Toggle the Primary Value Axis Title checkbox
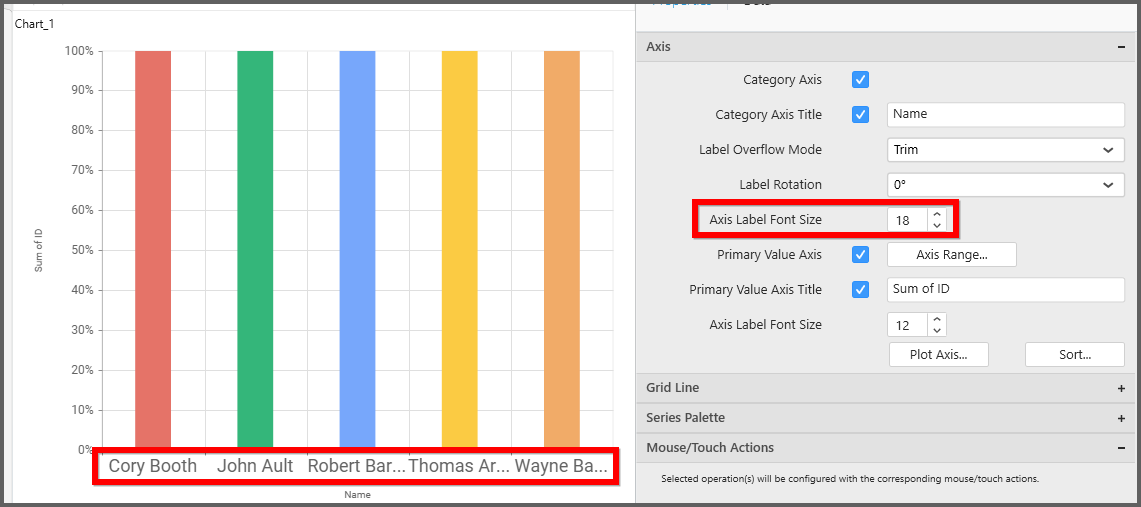The width and height of the screenshot is (1141, 507). [x=860, y=290]
